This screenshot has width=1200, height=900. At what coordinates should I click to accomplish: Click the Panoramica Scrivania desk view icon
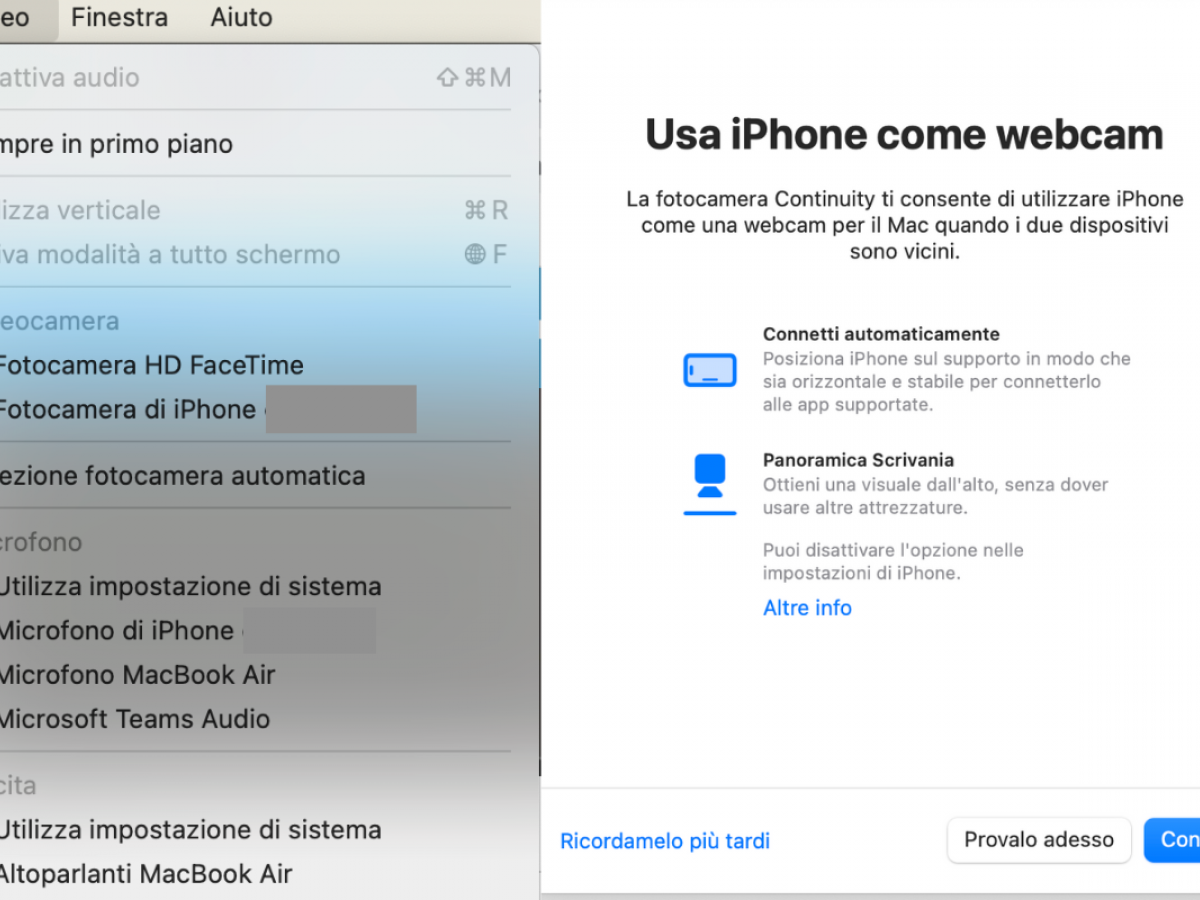point(710,484)
